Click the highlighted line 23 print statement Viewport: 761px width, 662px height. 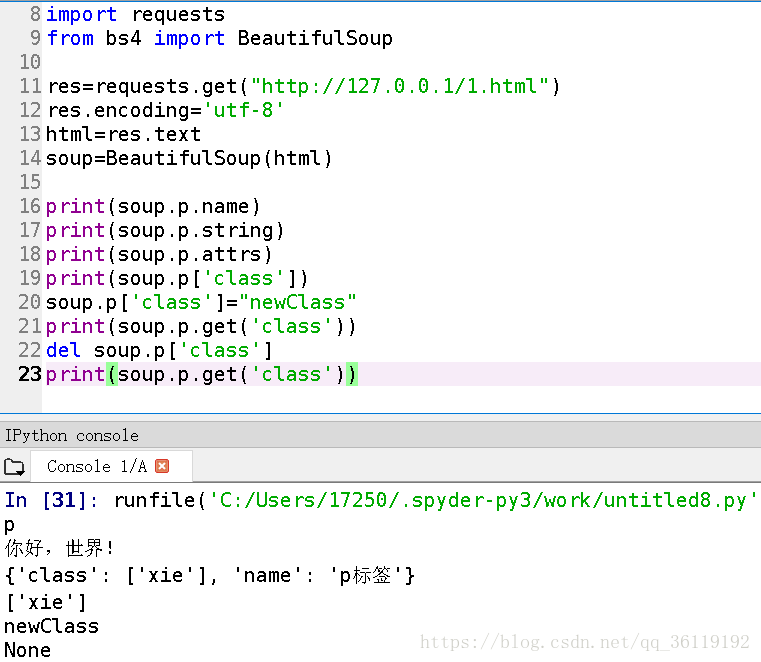click(201, 374)
